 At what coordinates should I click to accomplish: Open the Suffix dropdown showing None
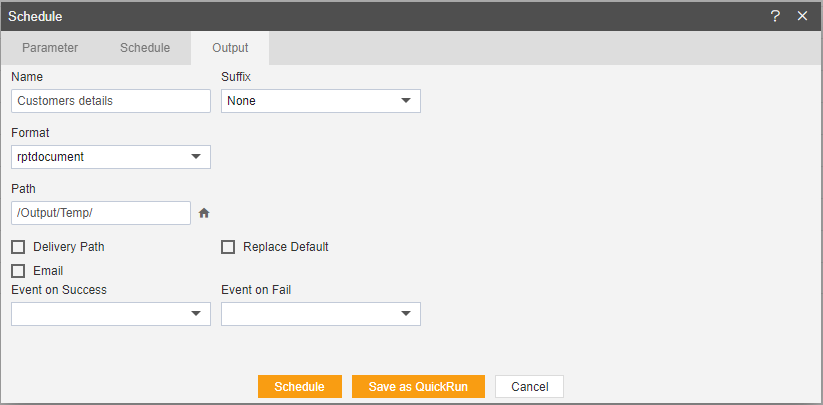(x=321, y=101)
